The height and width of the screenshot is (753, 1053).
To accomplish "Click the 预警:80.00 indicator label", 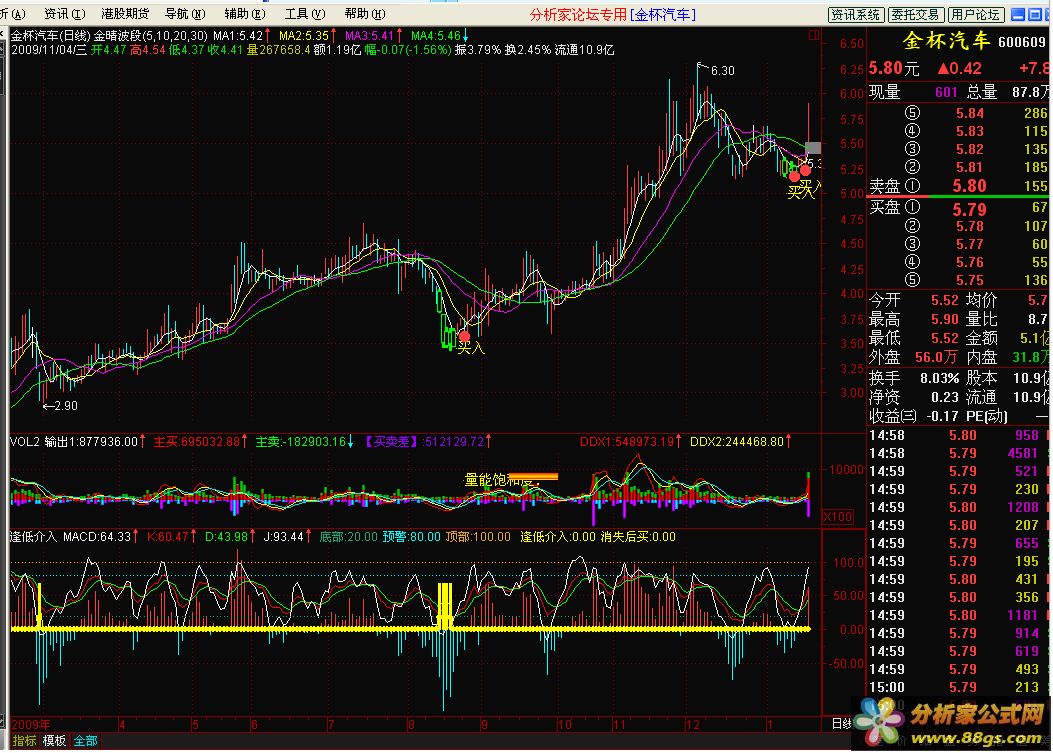I will pos(412,537).
